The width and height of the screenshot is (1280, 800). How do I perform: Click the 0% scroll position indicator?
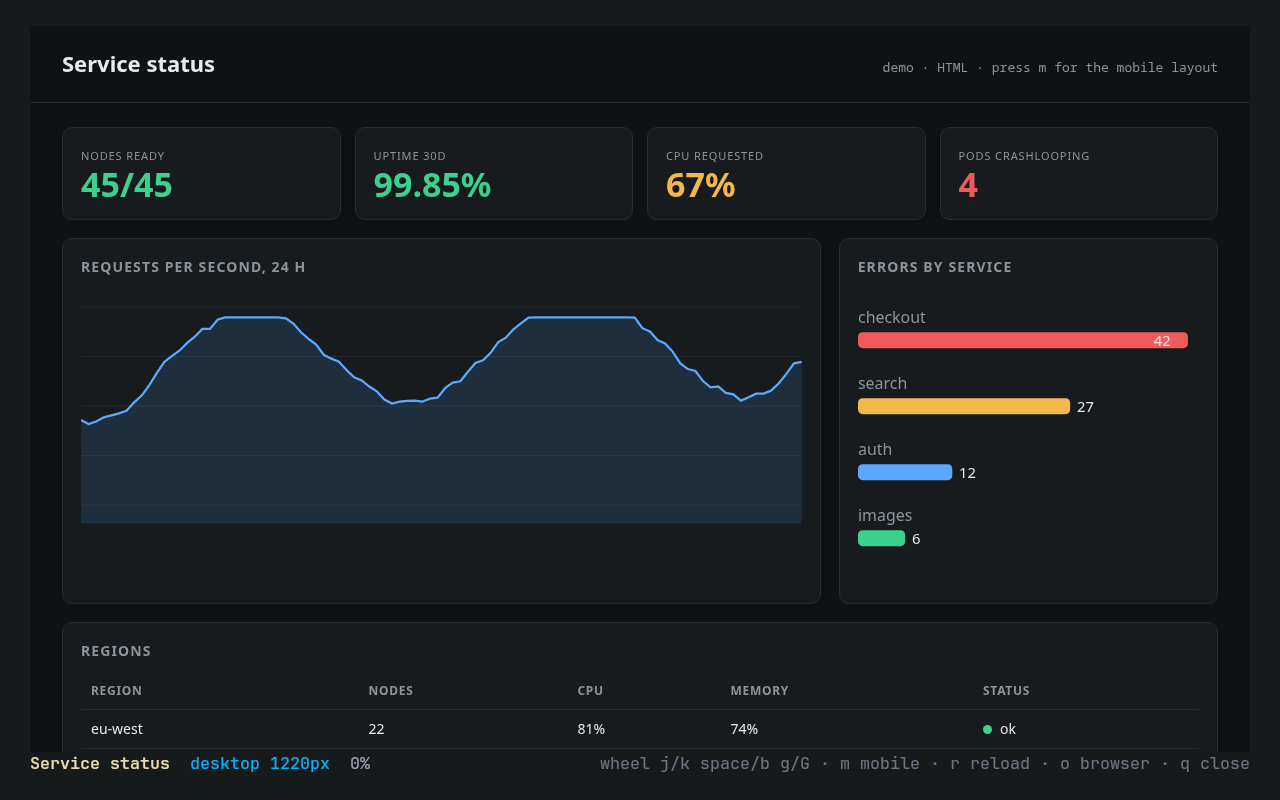pos(360,763)
